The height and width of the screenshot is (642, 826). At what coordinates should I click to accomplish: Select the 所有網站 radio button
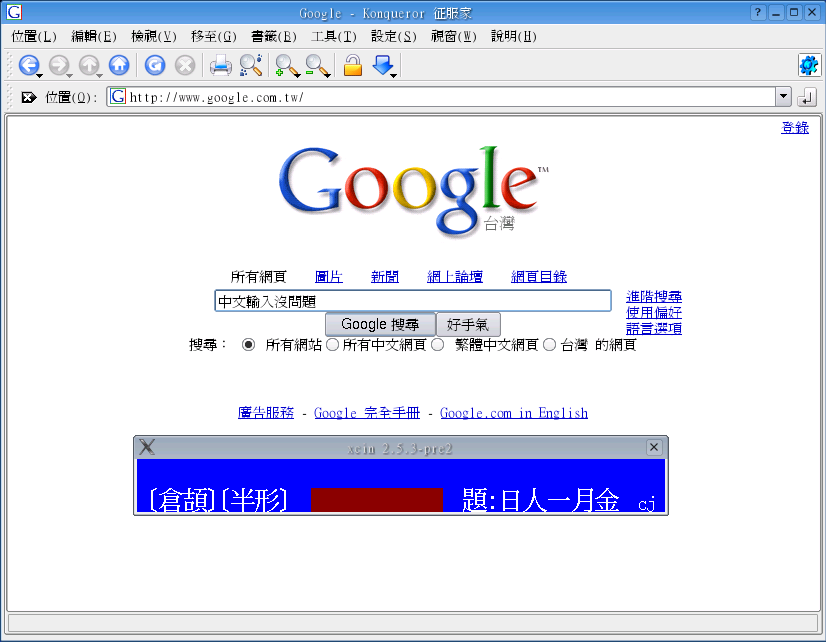click(249, 345)
